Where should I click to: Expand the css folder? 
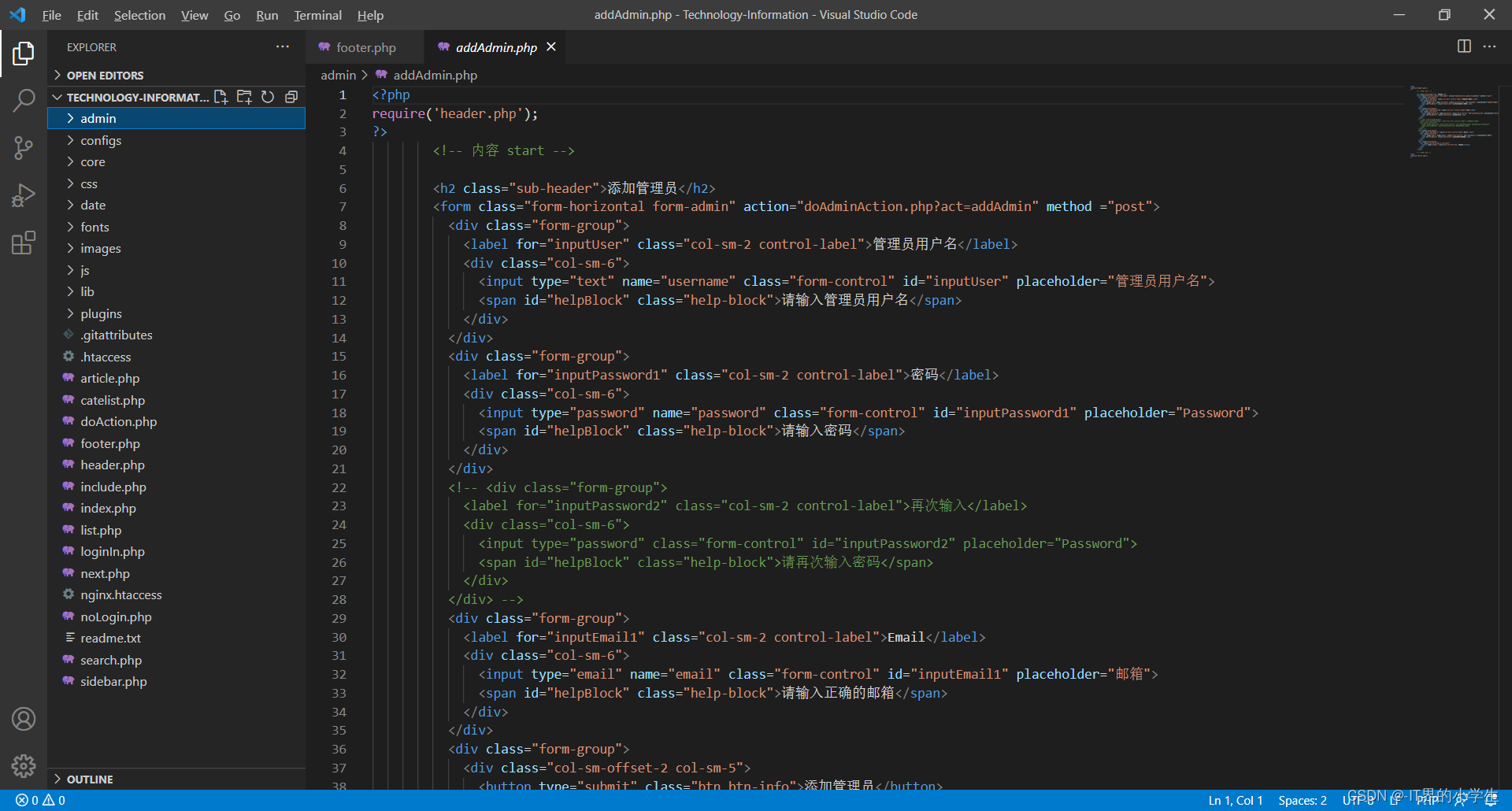[x=176, y=183]
